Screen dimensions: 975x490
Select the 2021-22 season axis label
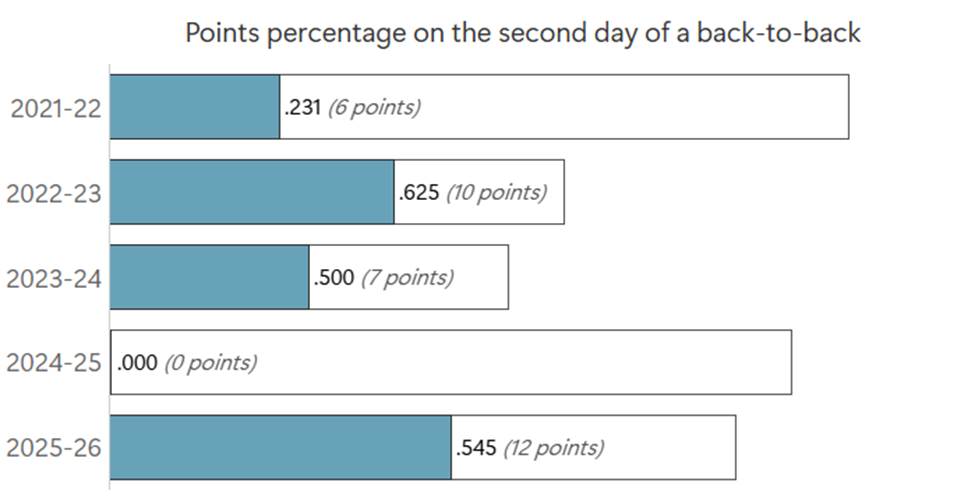(55, 108)
